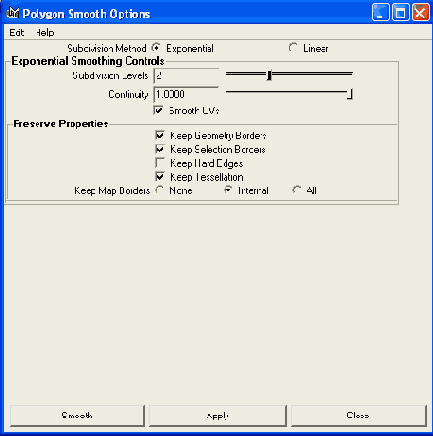Enable Keep Hard Edges checkbox
This screenshot has height=436, width=433.
coord(160,163)
